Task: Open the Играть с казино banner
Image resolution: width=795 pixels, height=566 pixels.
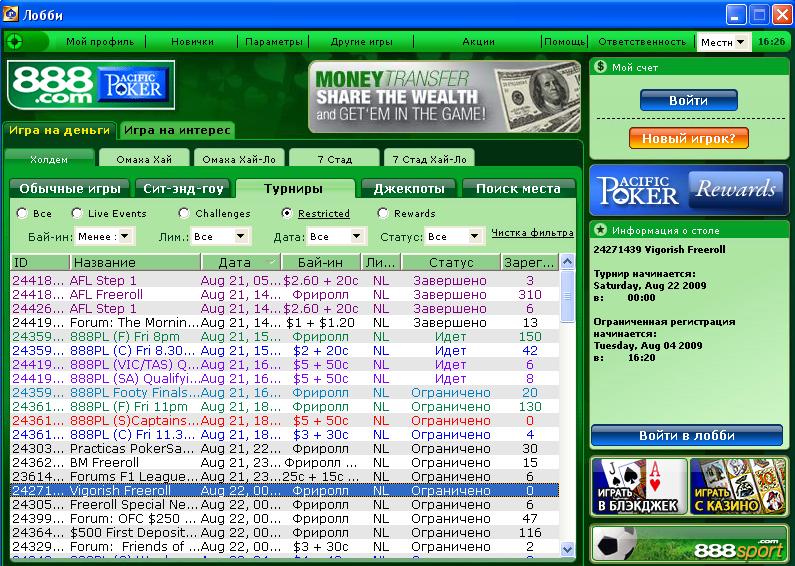Action: 739,486
